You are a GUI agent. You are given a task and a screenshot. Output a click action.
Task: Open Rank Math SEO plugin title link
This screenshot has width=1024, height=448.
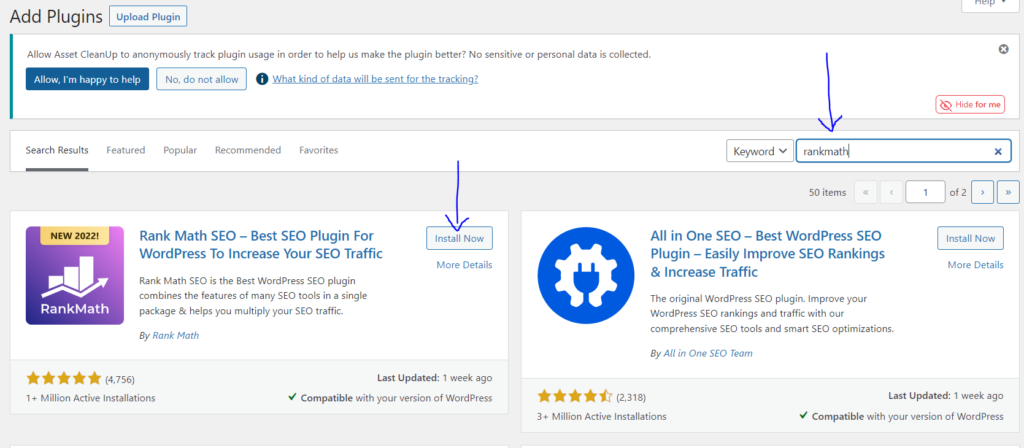tap(261, 244)
